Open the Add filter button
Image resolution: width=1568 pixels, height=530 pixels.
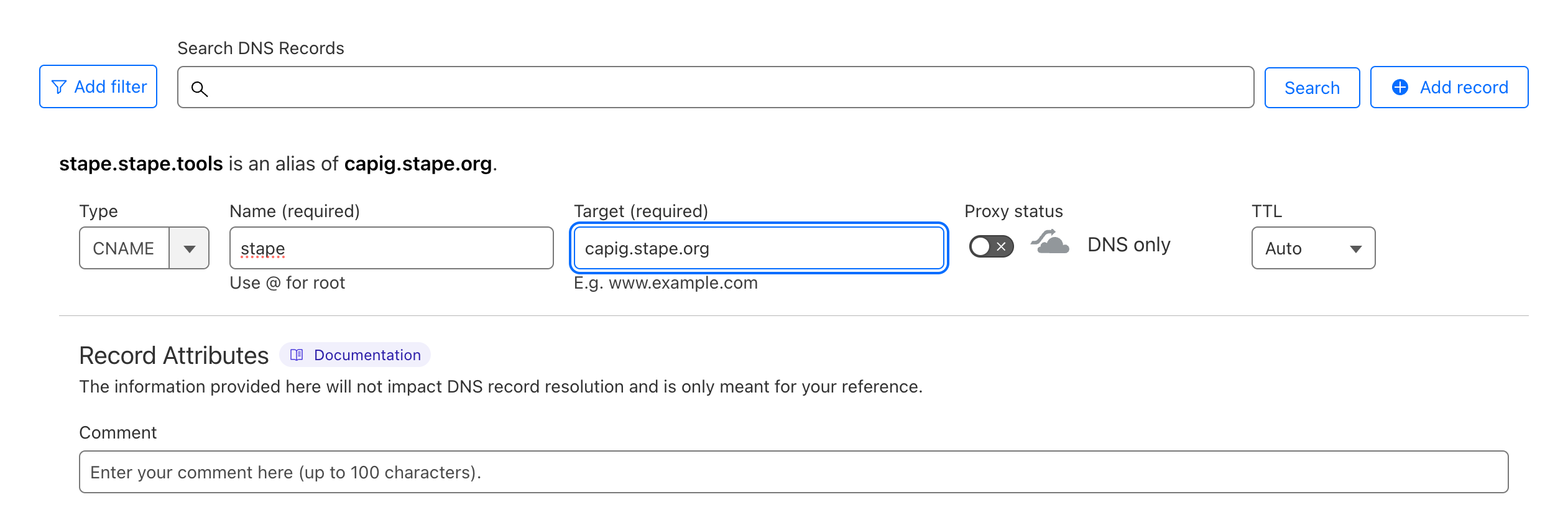(x=98, y=86)
